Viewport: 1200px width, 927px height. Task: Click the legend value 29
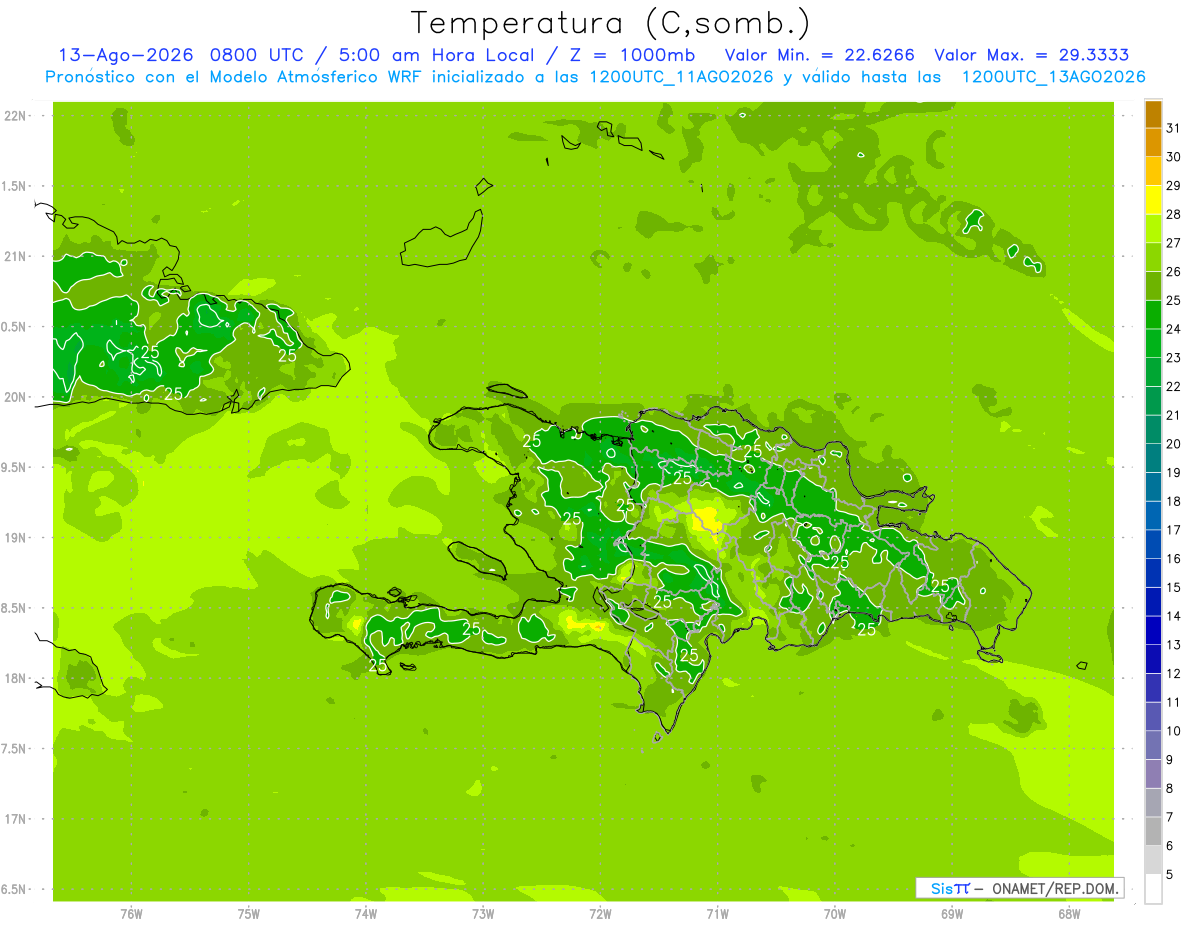(1174, 186)
